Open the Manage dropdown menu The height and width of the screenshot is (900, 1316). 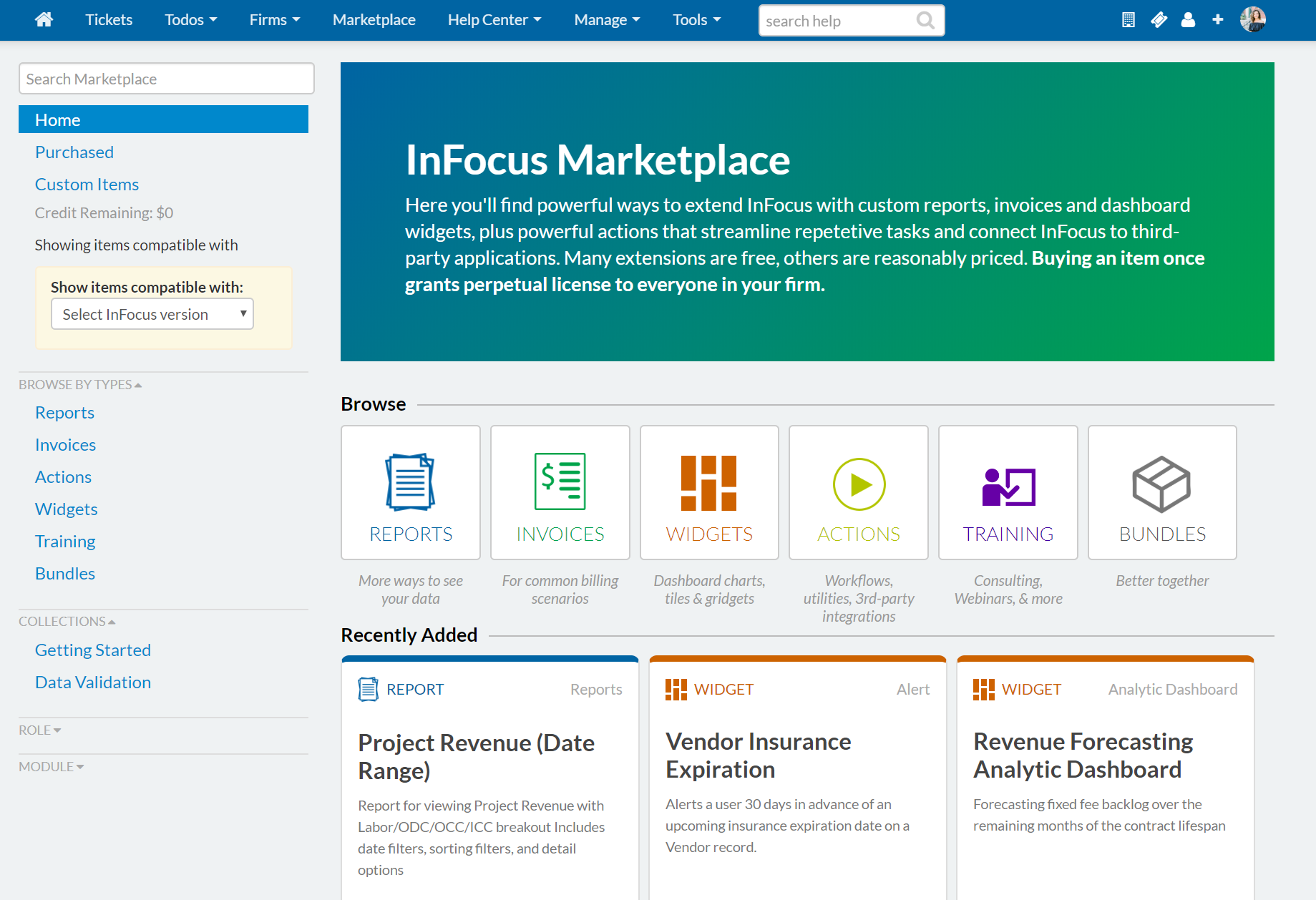607,20
